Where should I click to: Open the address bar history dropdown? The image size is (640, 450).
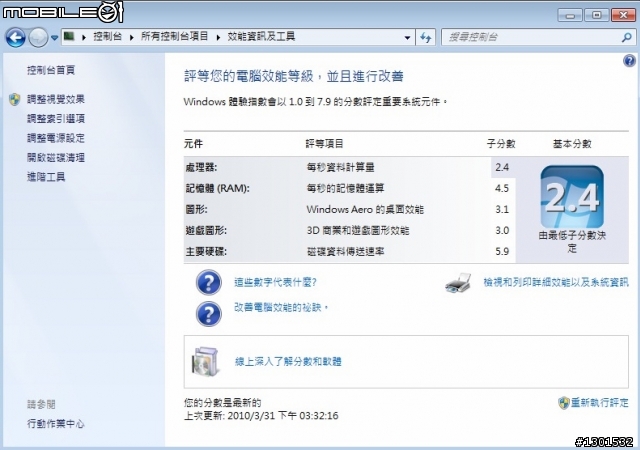(407, 38)
